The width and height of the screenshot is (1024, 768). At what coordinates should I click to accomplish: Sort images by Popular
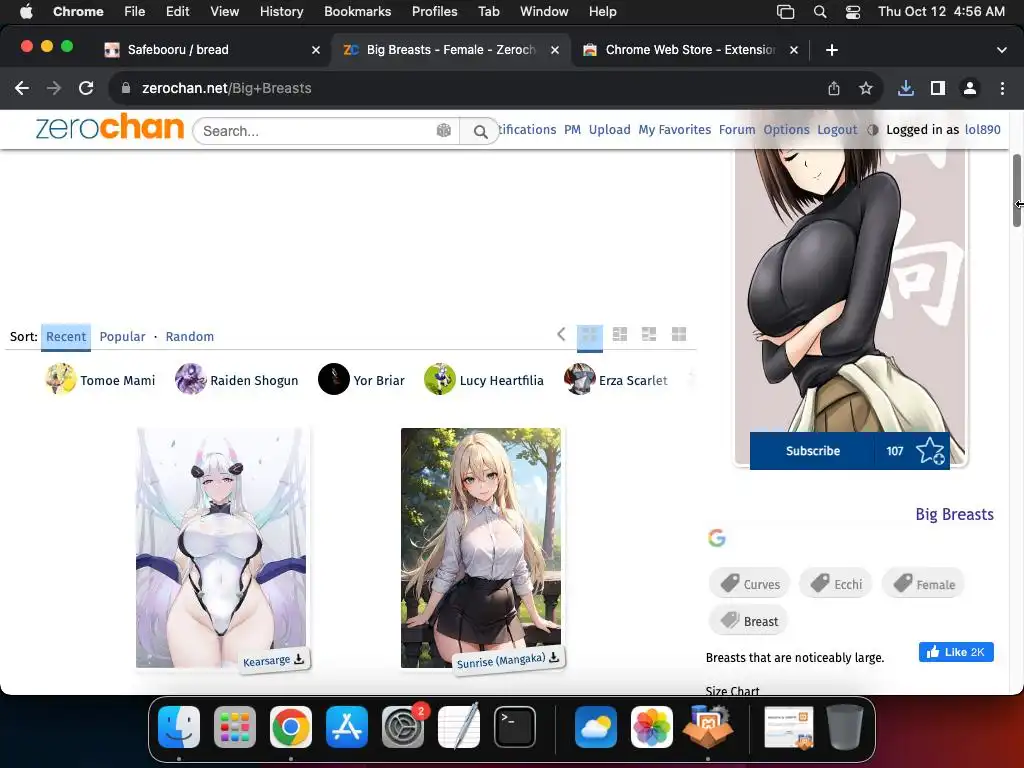[x=122, y=336]
